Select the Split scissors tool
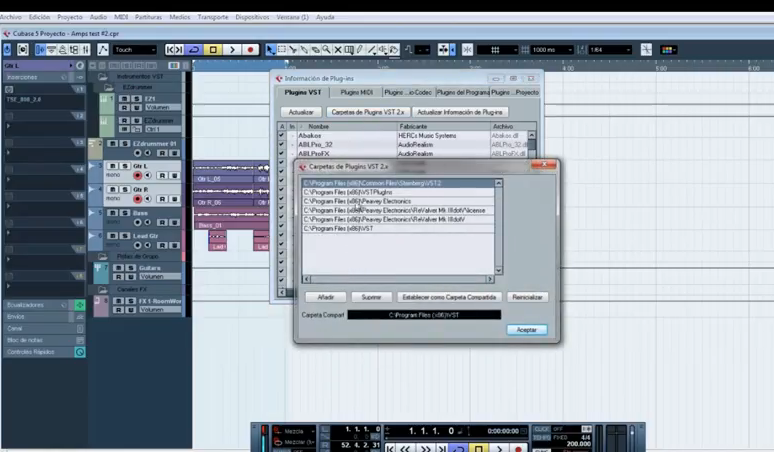Viewport: 774px width, 452px height. pyautogui.click(x=293, y=50)
